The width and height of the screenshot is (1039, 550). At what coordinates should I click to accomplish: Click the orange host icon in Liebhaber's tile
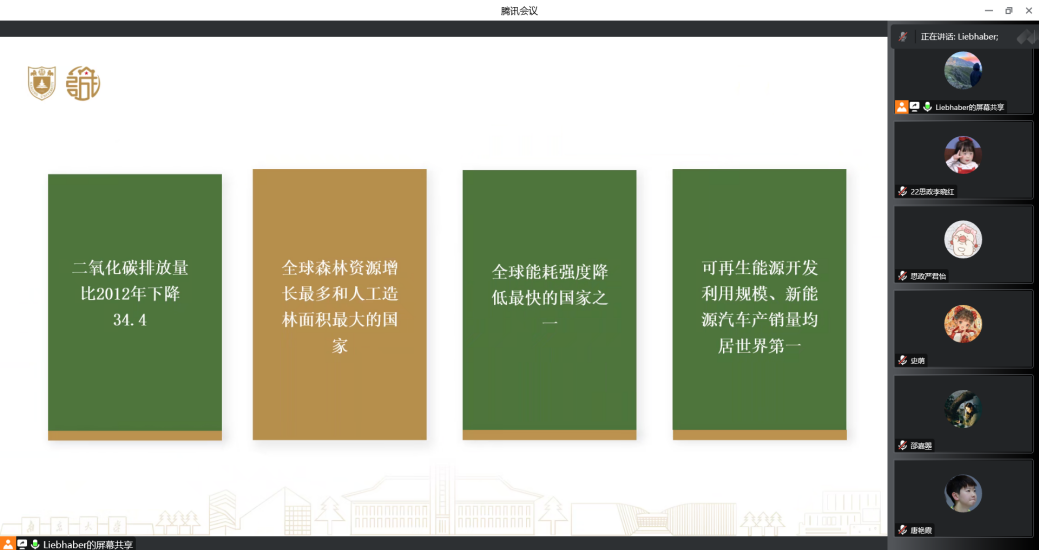(x=902, y=107)
